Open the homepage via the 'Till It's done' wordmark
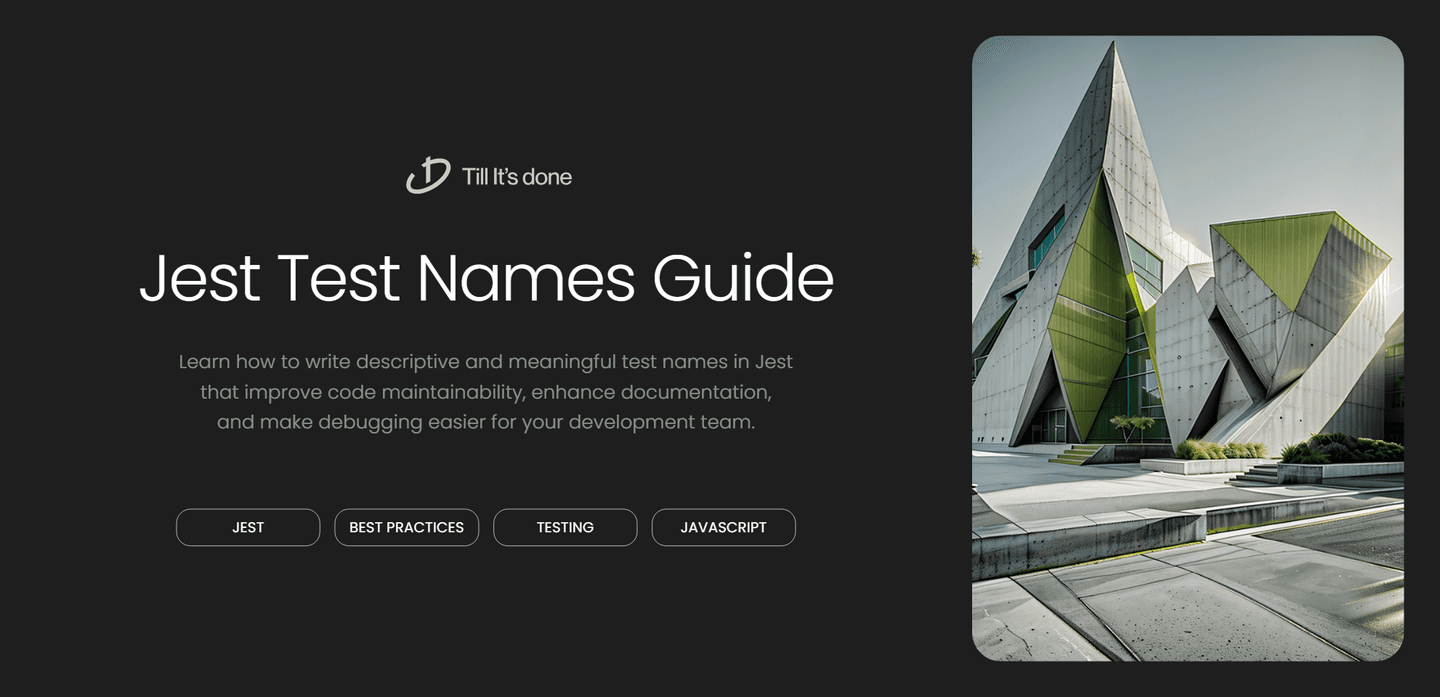This screenshot has width=1440, height=697. [516, 176]
